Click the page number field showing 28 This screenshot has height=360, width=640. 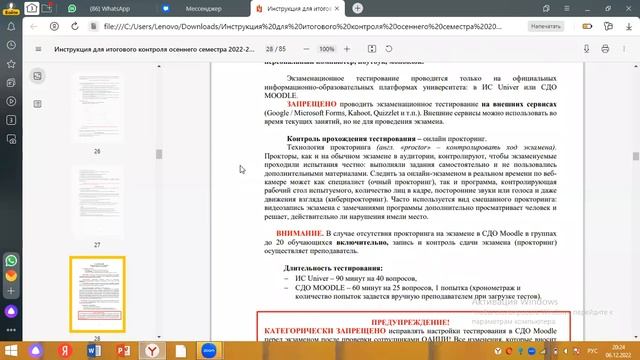click(269, 49)
